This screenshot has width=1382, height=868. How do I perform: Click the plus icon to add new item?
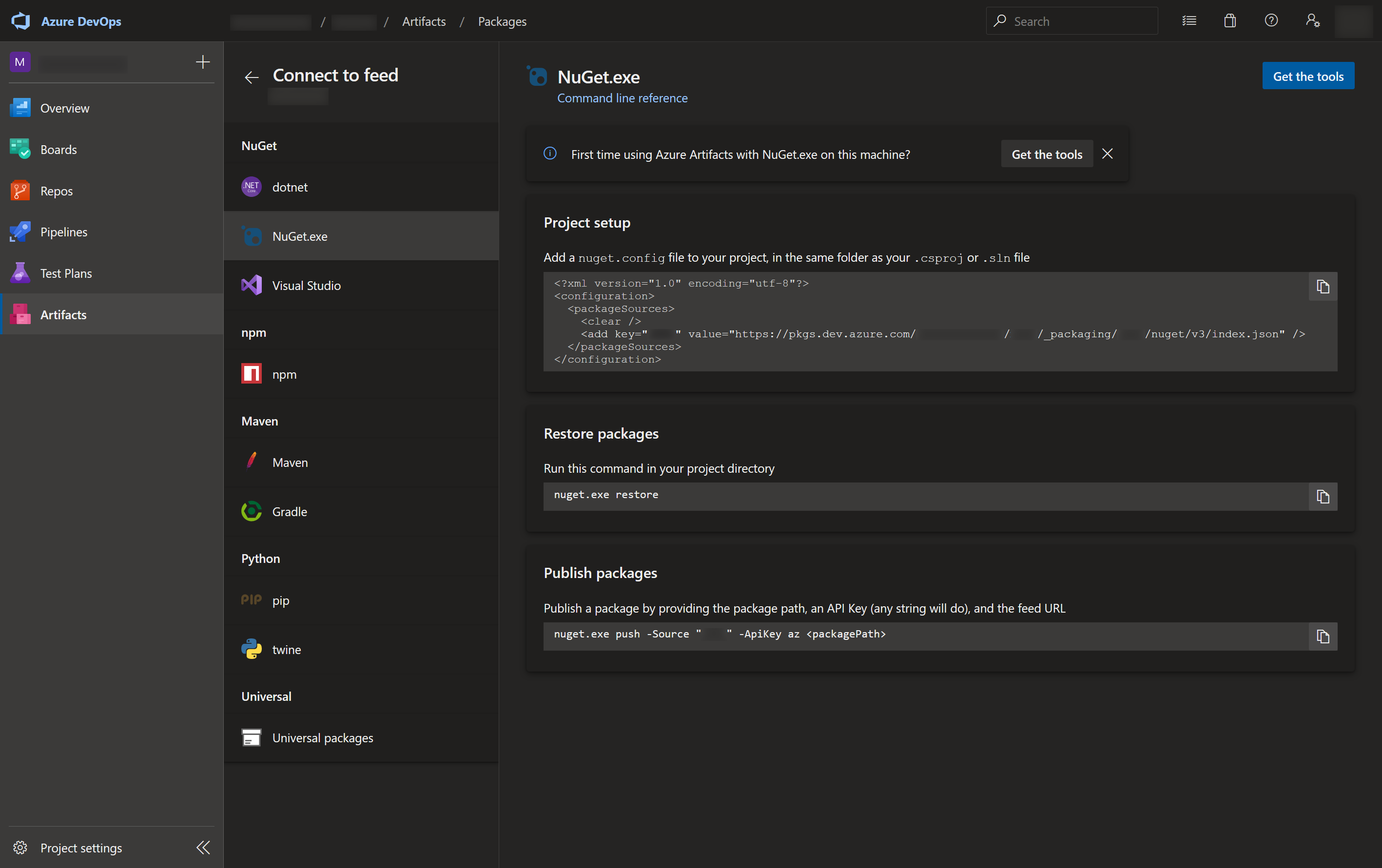[x=203, y=62]
